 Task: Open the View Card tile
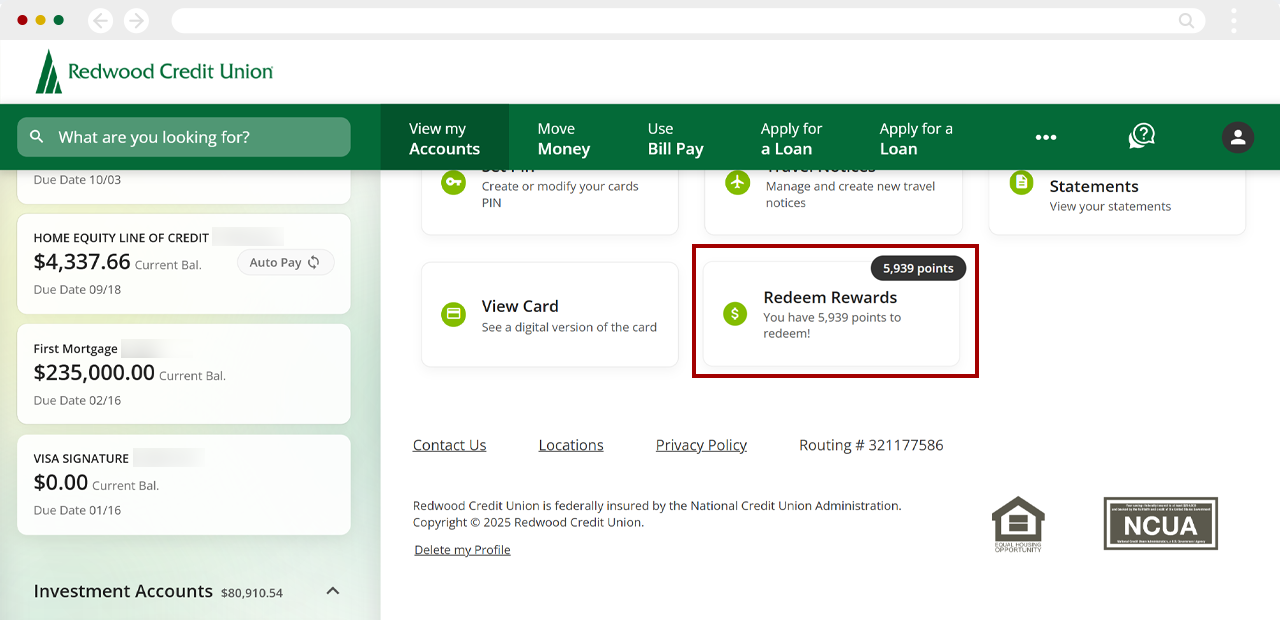(550, 314)
